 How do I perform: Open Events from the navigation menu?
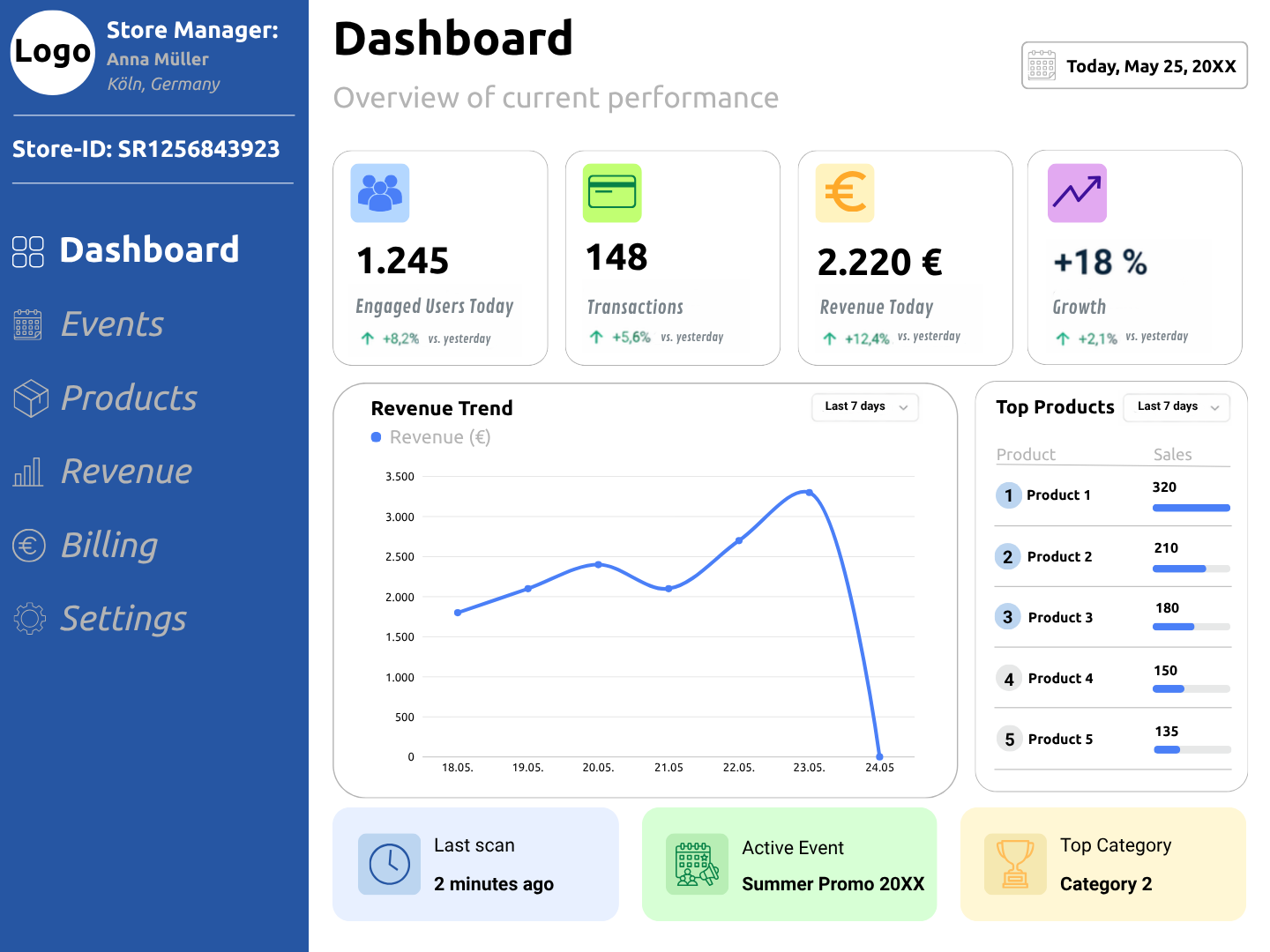[112, 324]
